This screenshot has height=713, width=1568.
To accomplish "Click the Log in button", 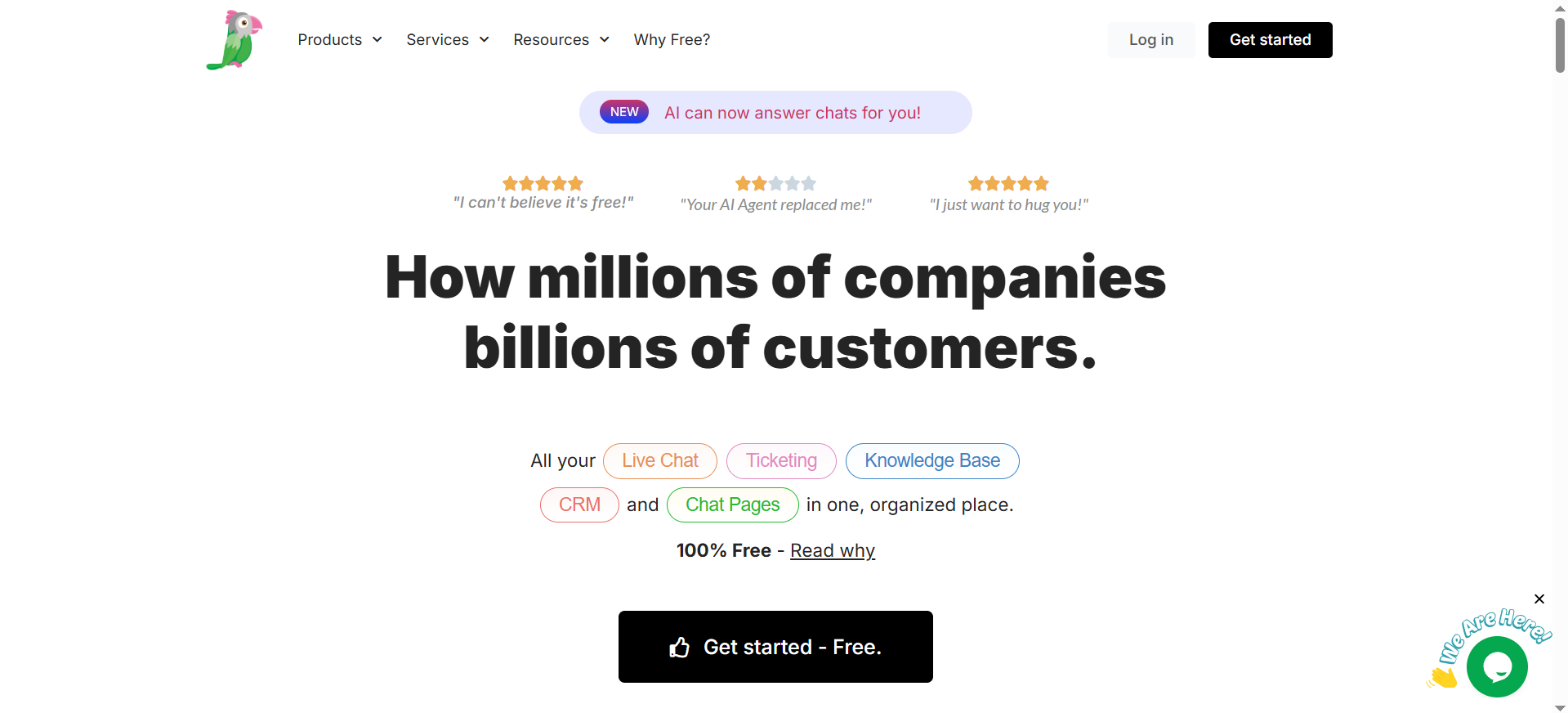I will point(1151,40).
